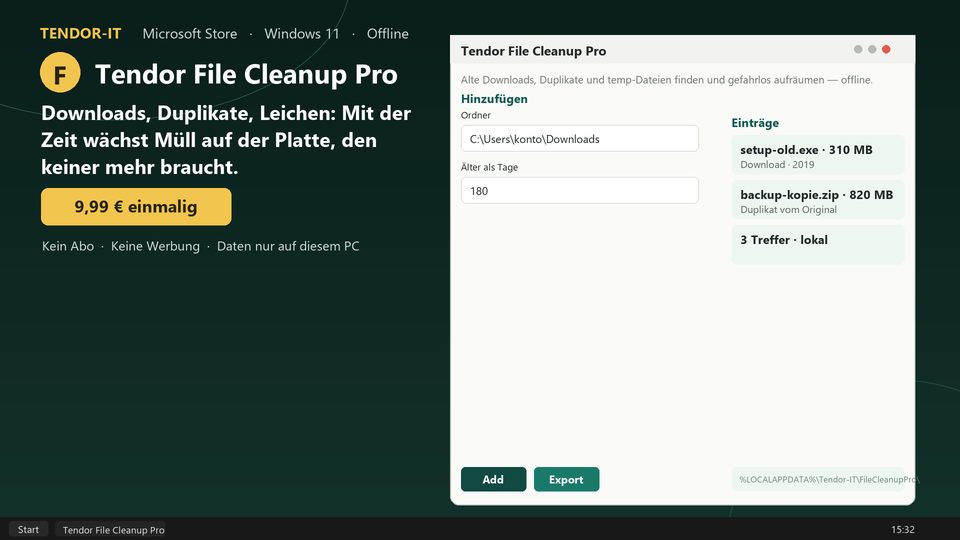
Task: Click the 9,99 € einmalig purchase button
Action: (x=136, y=207)
